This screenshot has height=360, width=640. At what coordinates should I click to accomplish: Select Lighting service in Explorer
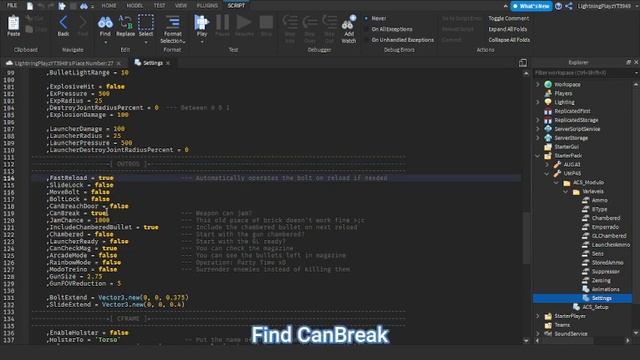pos(564,102)
